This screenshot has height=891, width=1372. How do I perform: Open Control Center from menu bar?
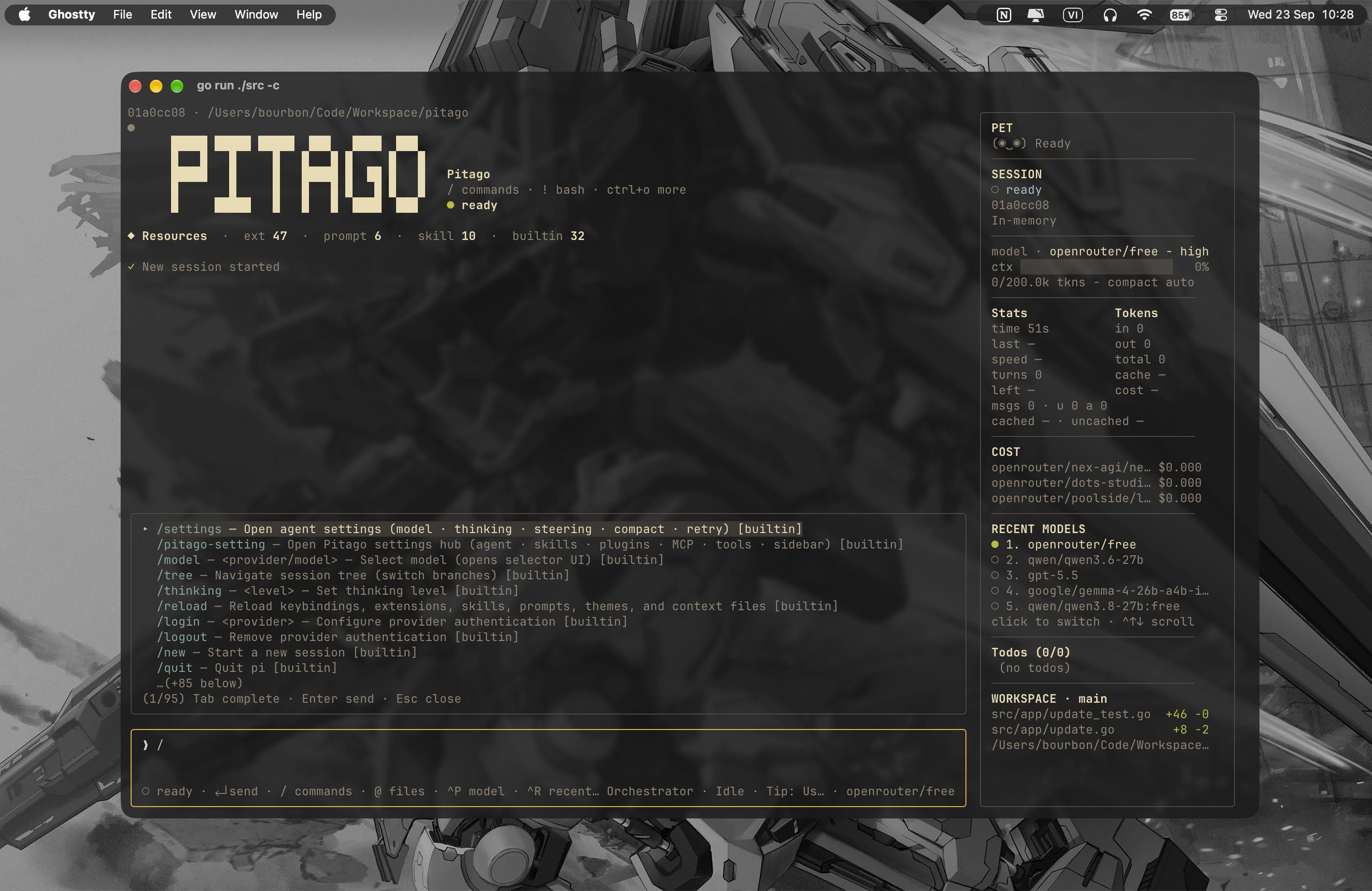click(x=1220, y=15)
